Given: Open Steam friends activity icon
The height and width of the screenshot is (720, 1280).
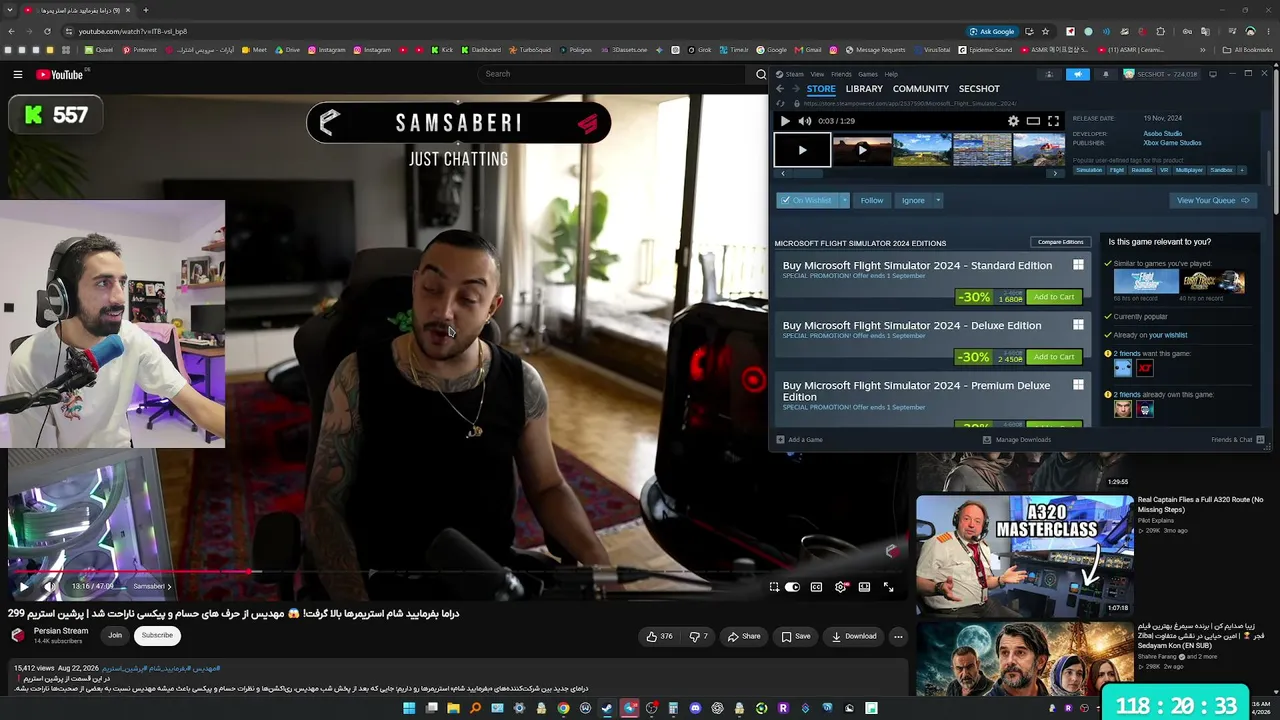Looking at the screenshot, I should tap(1049, 74).
